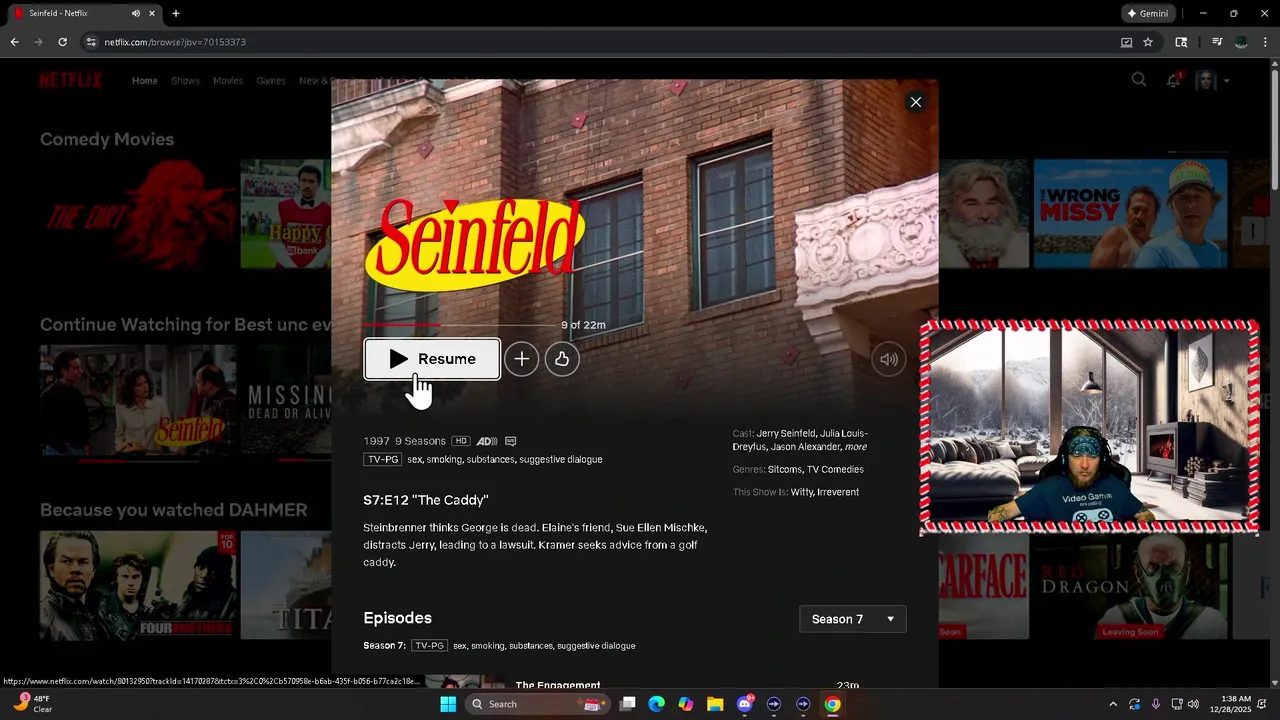Open the Season 7 dropdown
This screenshot has height=720, width=1280.
point(853,619)
